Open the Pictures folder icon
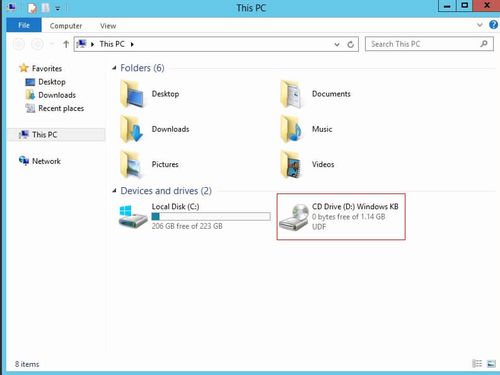 (x=131, y=164)
